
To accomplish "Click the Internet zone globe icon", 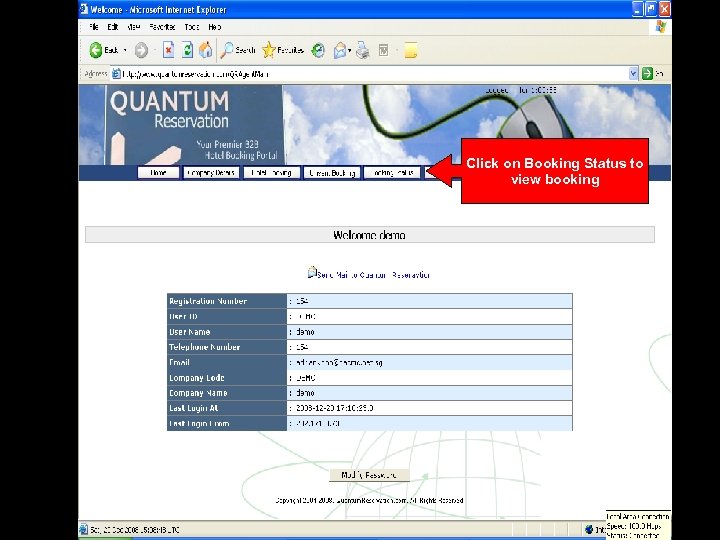I will tap(589, 529).
